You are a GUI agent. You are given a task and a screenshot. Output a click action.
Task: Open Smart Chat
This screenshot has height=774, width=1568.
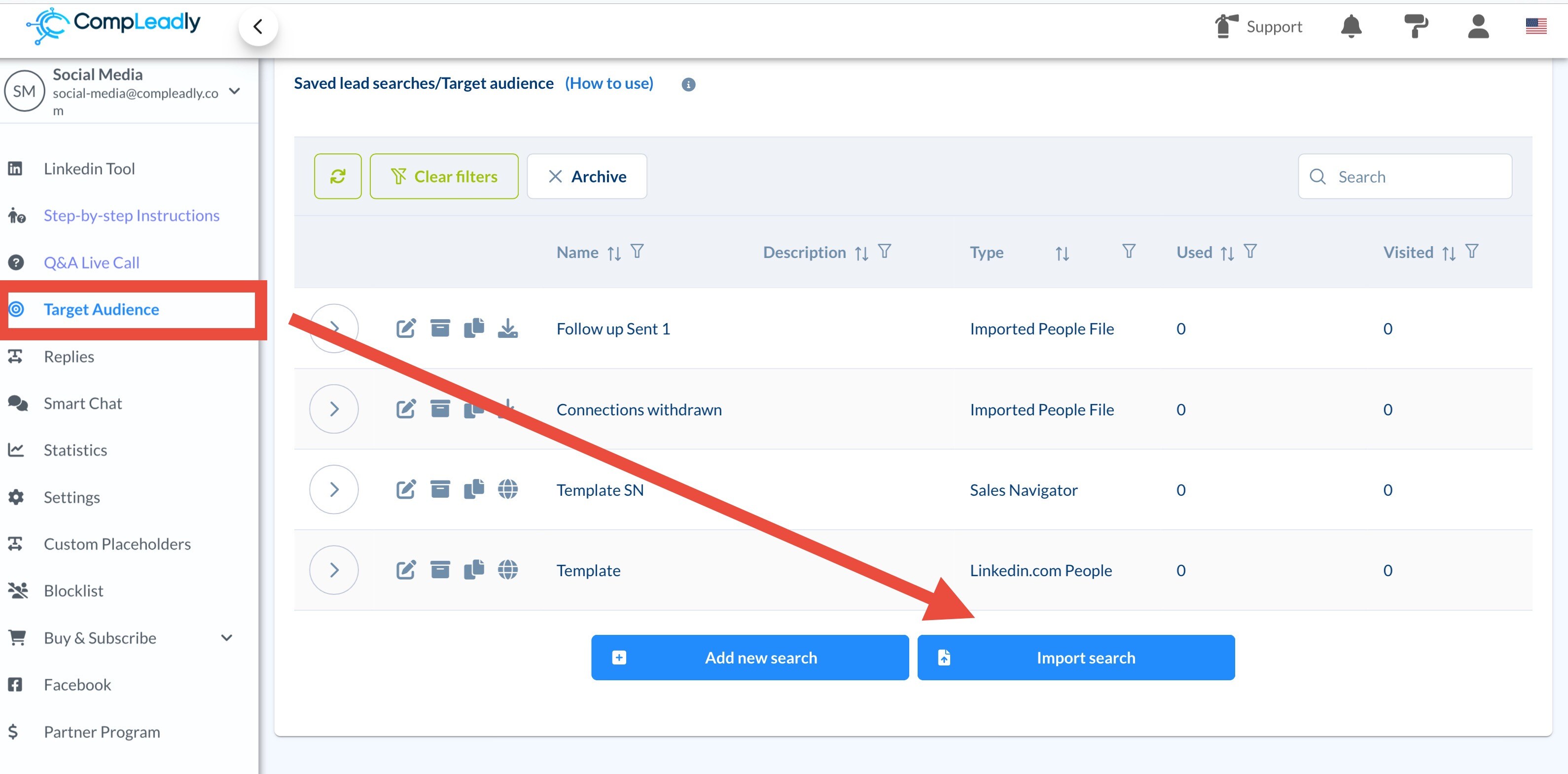pyautogui.click(x=83, y=403)
